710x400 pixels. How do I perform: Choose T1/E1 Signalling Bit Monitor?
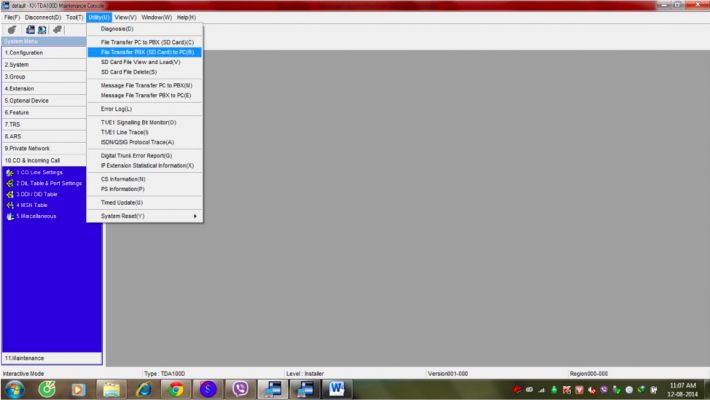coord(145,122)
